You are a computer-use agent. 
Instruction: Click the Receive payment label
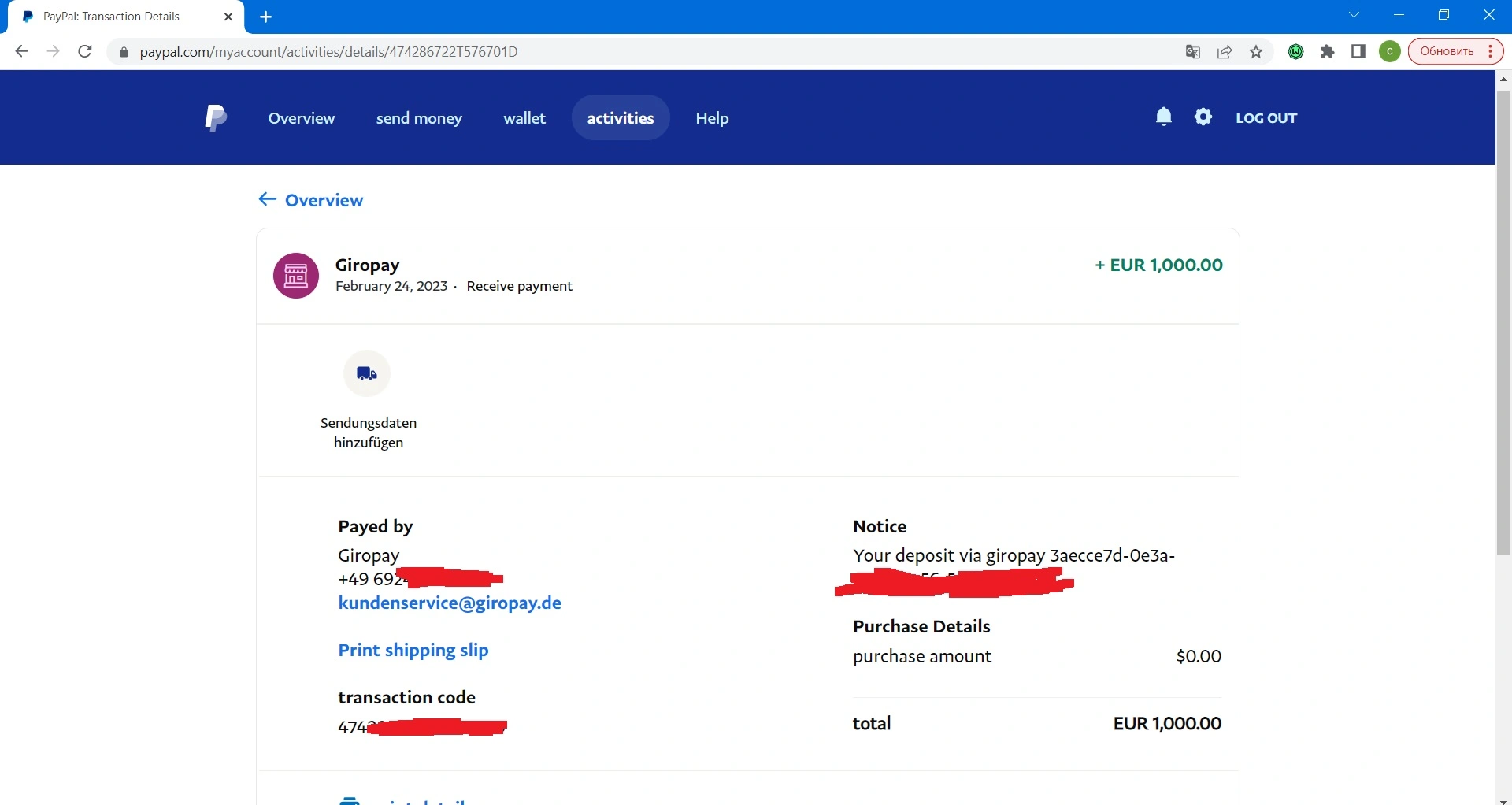(x=520, y=286)
